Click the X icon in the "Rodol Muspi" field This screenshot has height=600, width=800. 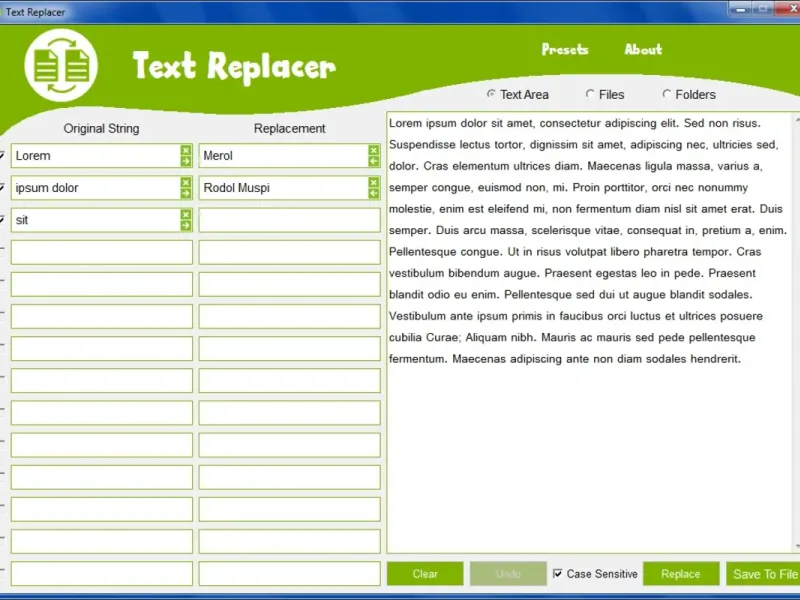point(373,182)
